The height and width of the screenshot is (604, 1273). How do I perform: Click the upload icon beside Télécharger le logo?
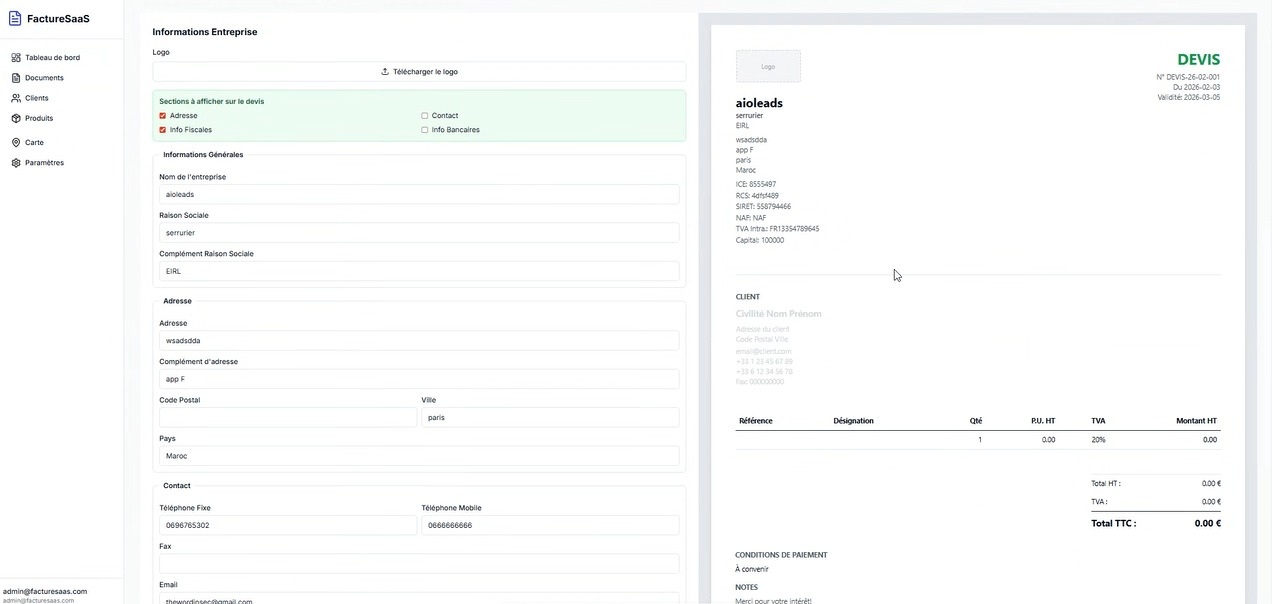(385, 72)
